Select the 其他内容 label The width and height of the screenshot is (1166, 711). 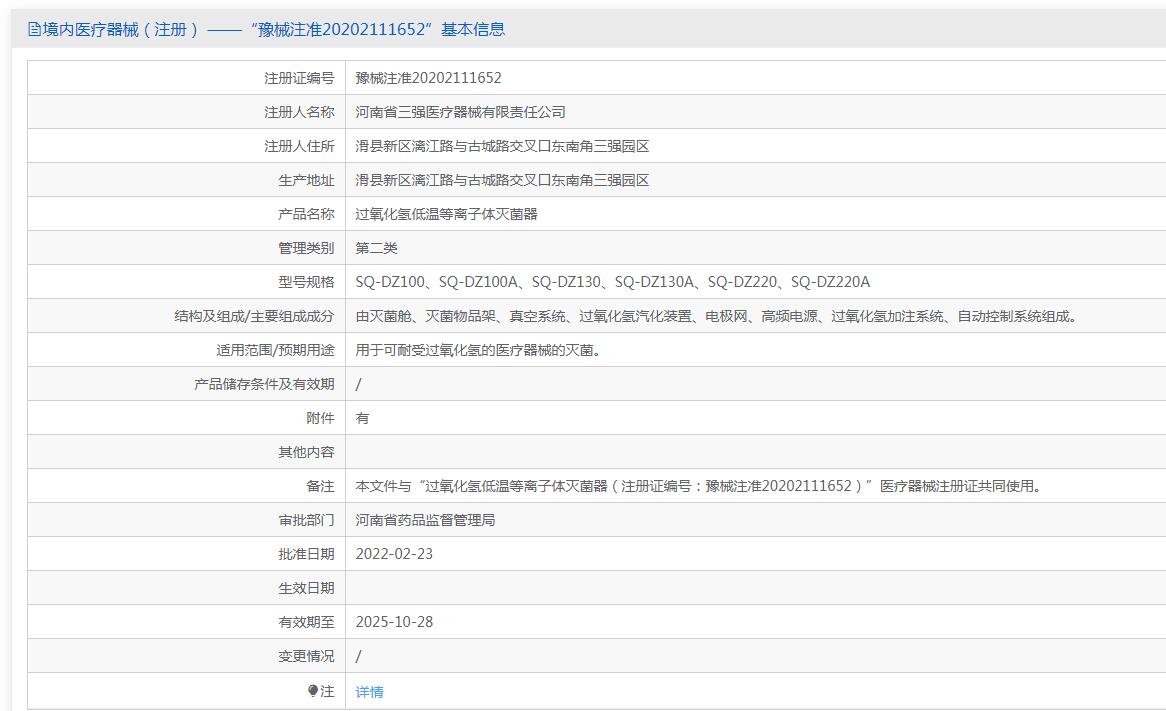[306, 452]
